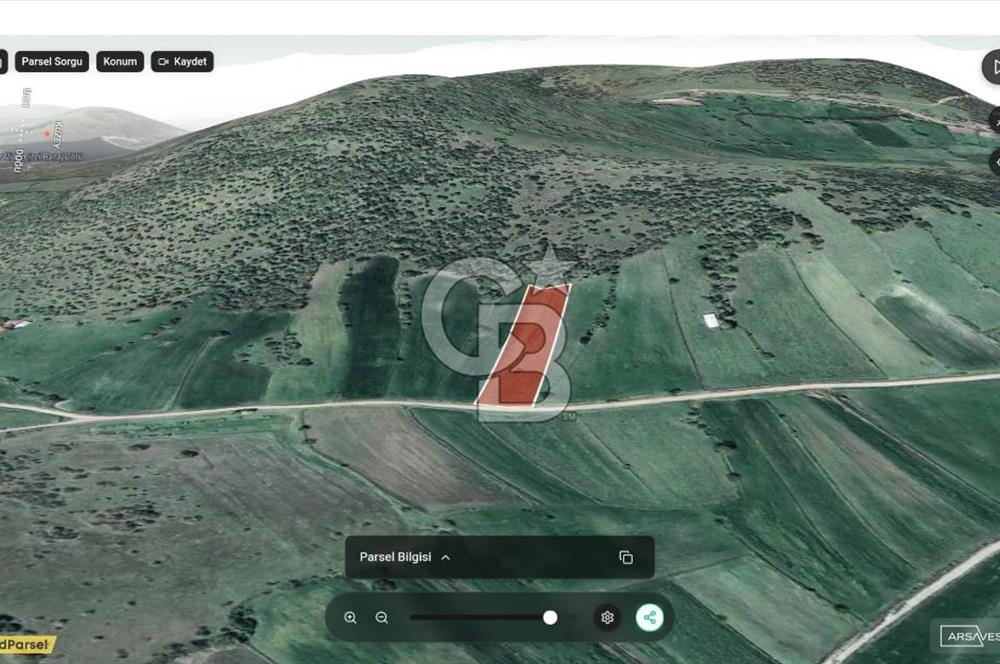The height and width of the screenshot is (664, 1000).
Task: Click the middle round button on right edge
Action: point(994,120)
